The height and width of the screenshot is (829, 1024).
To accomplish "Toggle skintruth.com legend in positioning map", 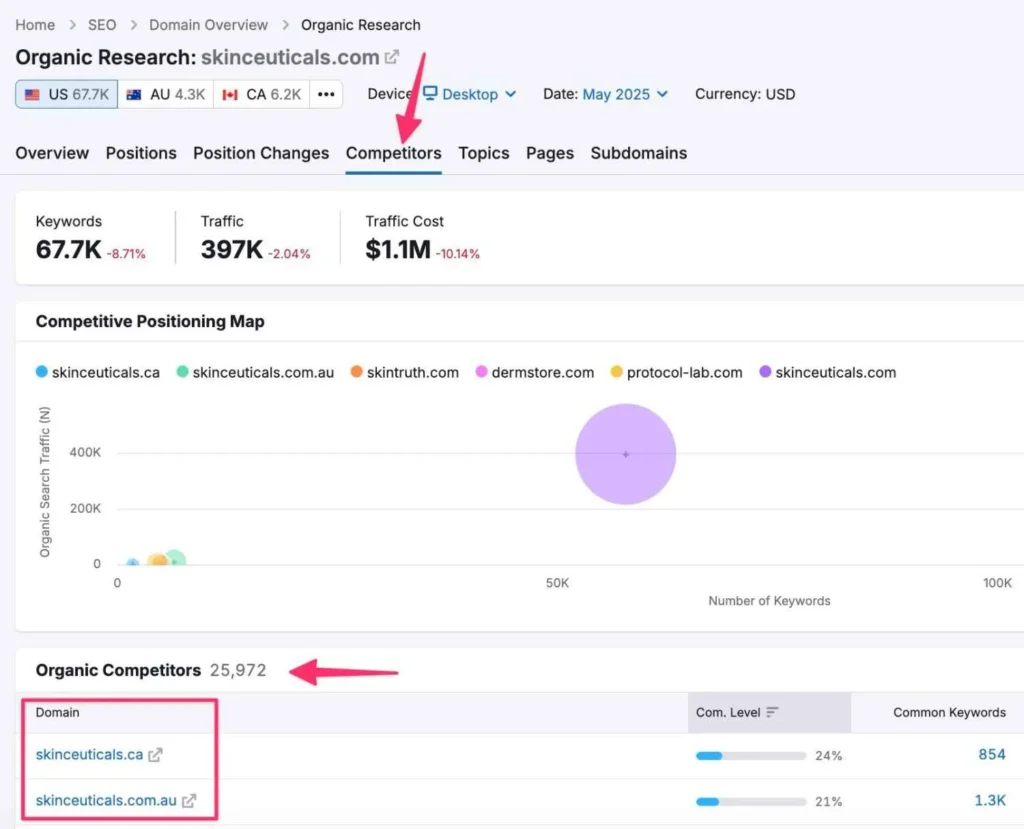I will click(404, 372).
